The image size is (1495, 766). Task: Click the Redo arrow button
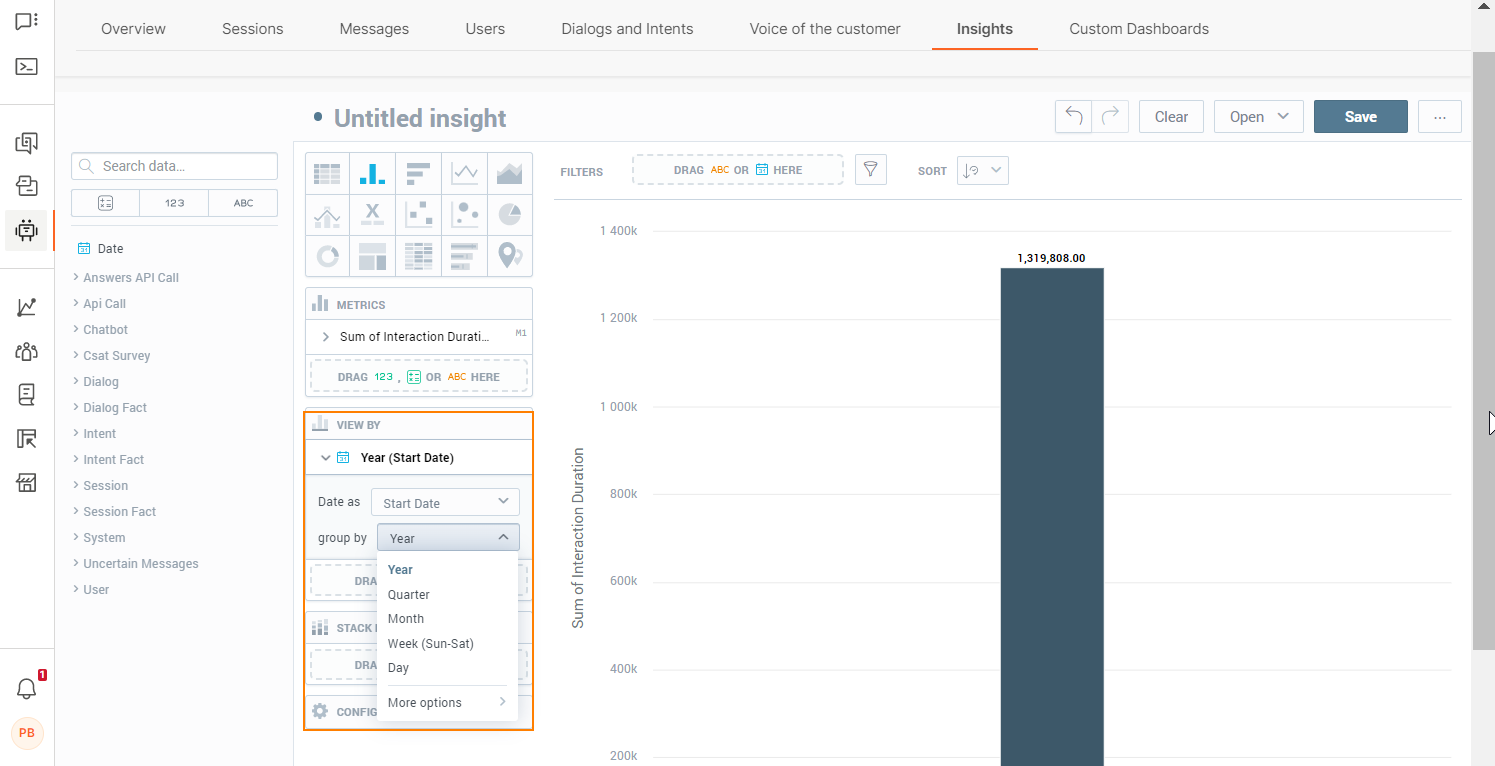[1110, 117]
